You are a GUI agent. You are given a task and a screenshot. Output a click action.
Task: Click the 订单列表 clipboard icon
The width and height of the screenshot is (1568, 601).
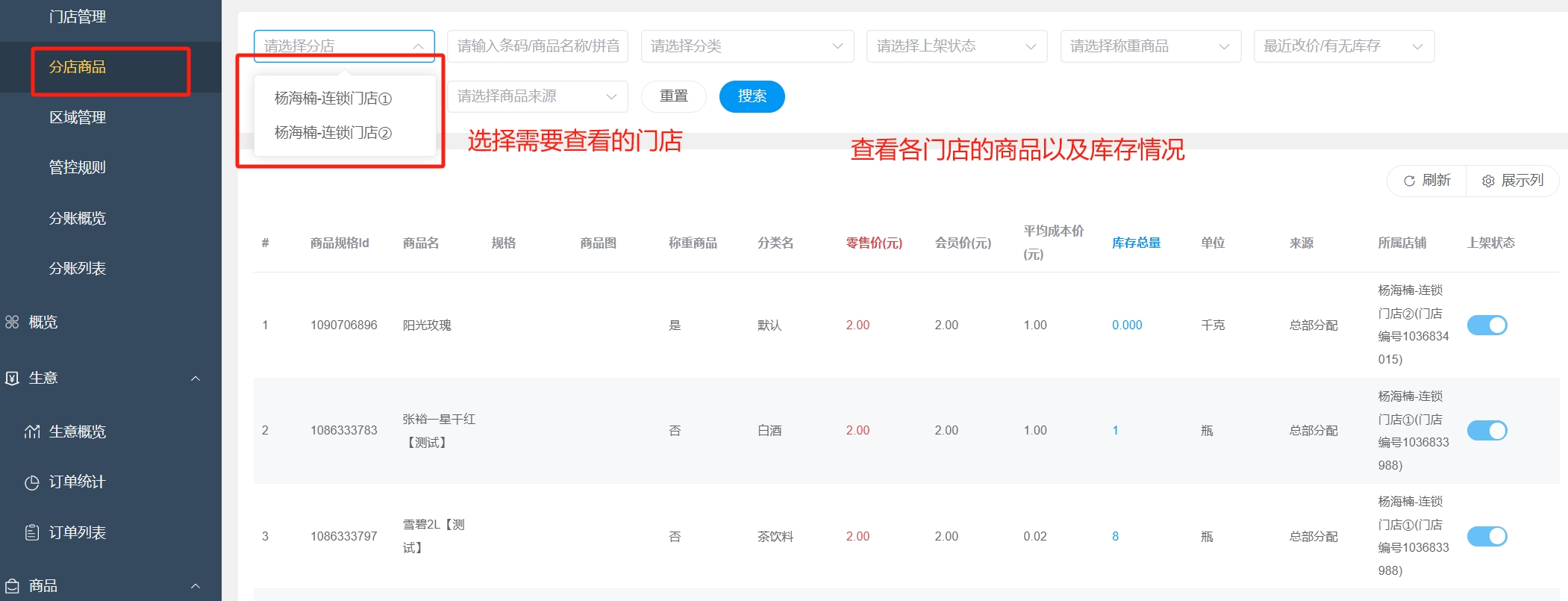point(32,532)
